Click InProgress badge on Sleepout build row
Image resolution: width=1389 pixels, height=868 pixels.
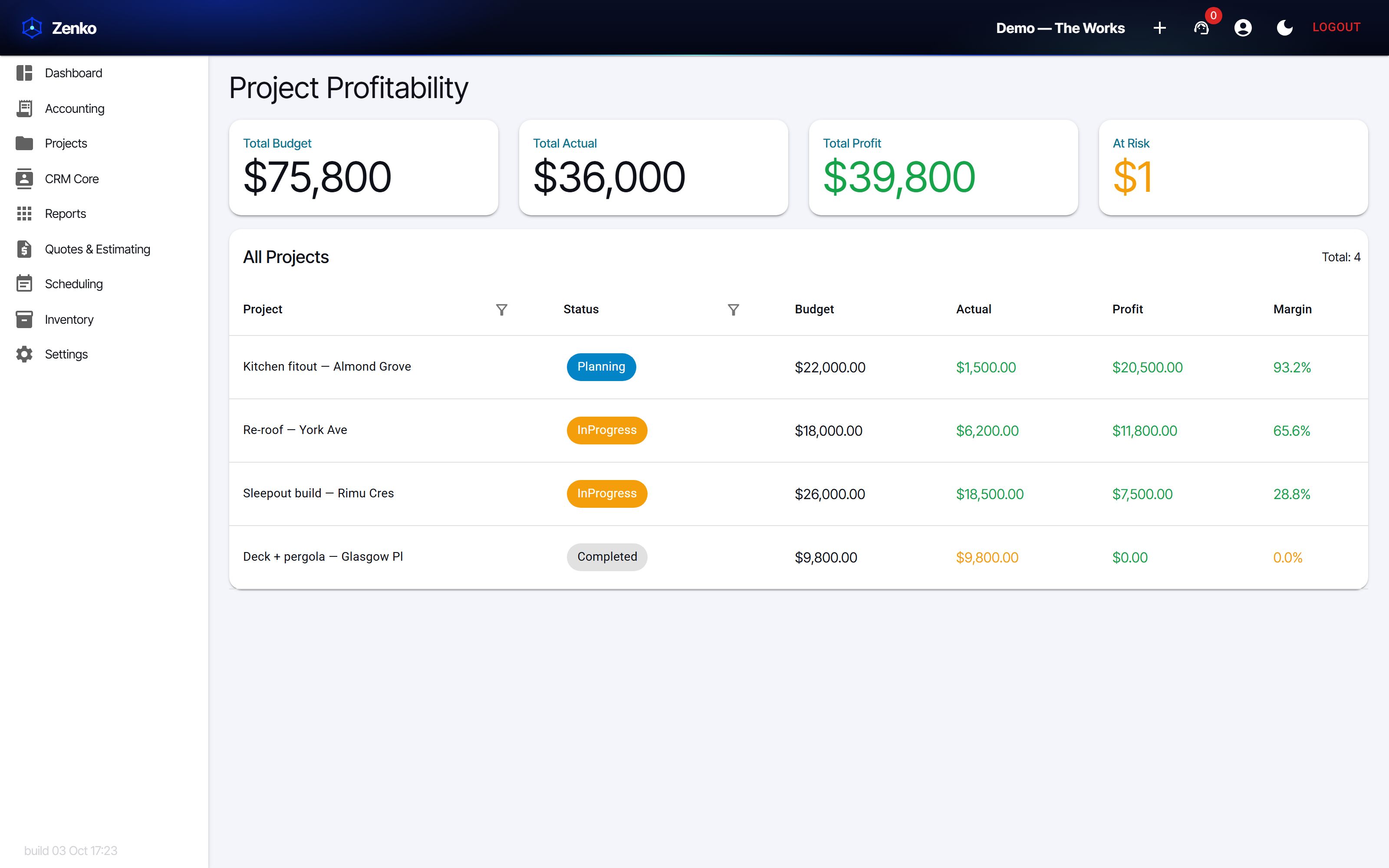pos(607,494)
